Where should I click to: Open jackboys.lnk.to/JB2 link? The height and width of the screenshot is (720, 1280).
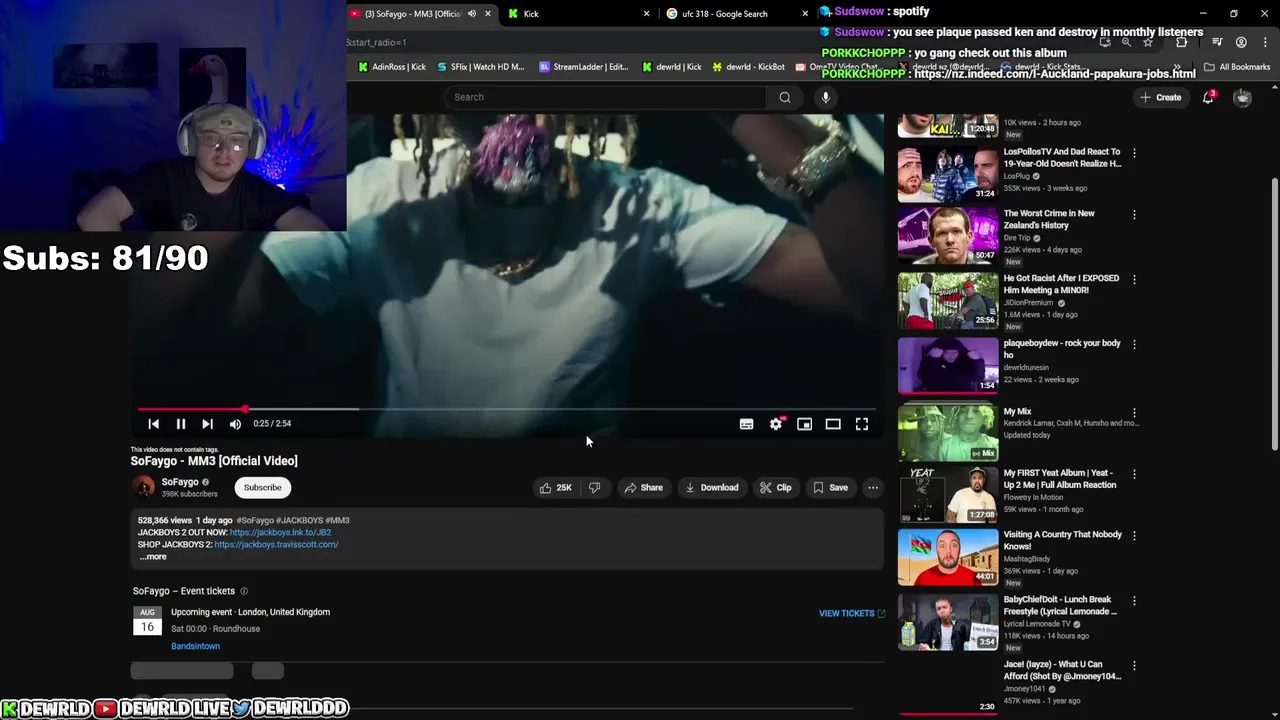[x=280, y=533]
